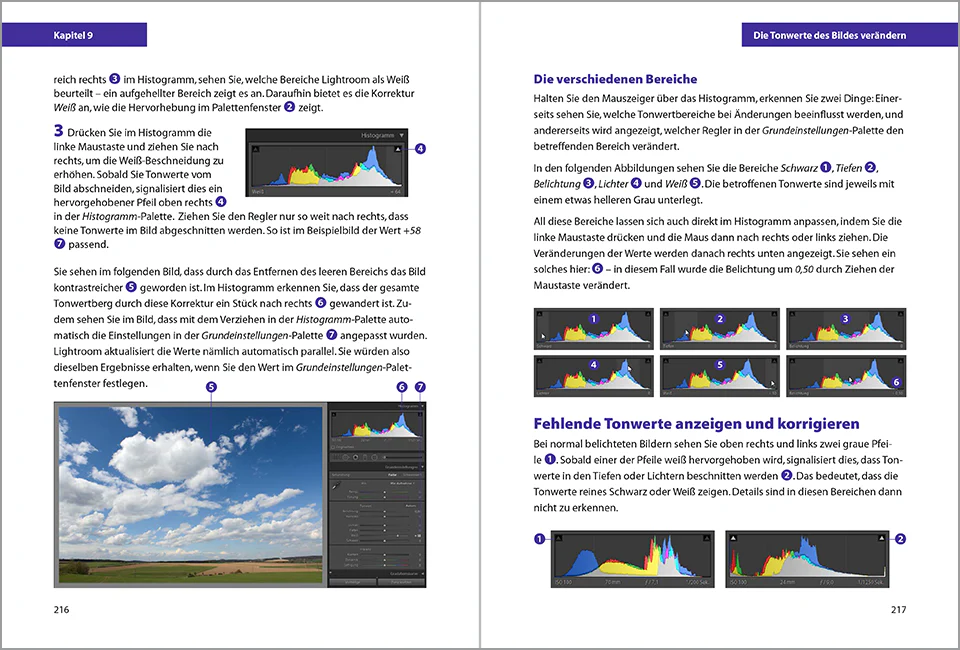The image size is (960, 650).
Task: Collapse the Grundeinstellungen panel in the Lightroom sidebar
Action: pyautogui.click(x=422, y=467)
